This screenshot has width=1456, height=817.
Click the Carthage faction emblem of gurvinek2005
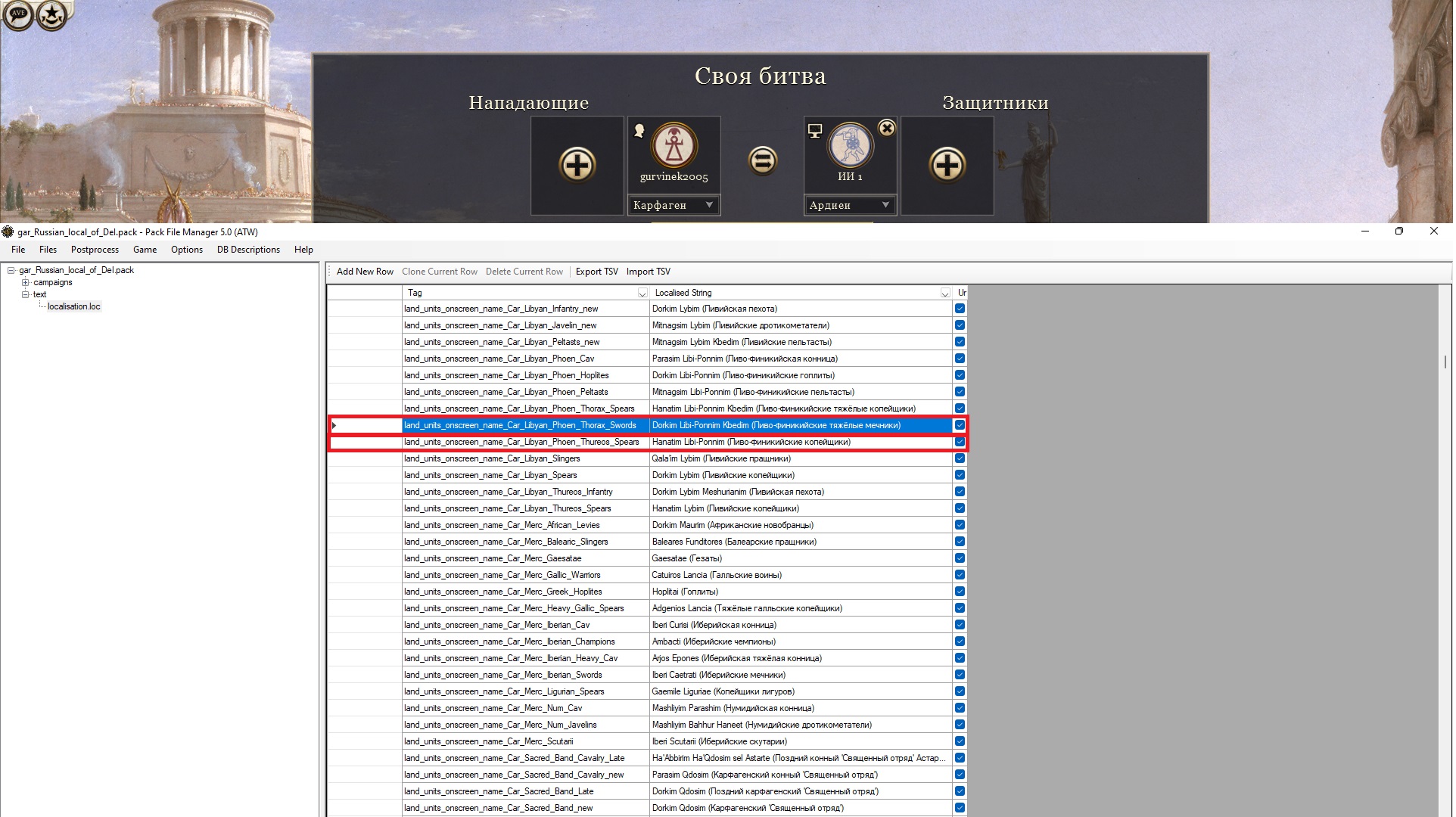pos(674,145)
